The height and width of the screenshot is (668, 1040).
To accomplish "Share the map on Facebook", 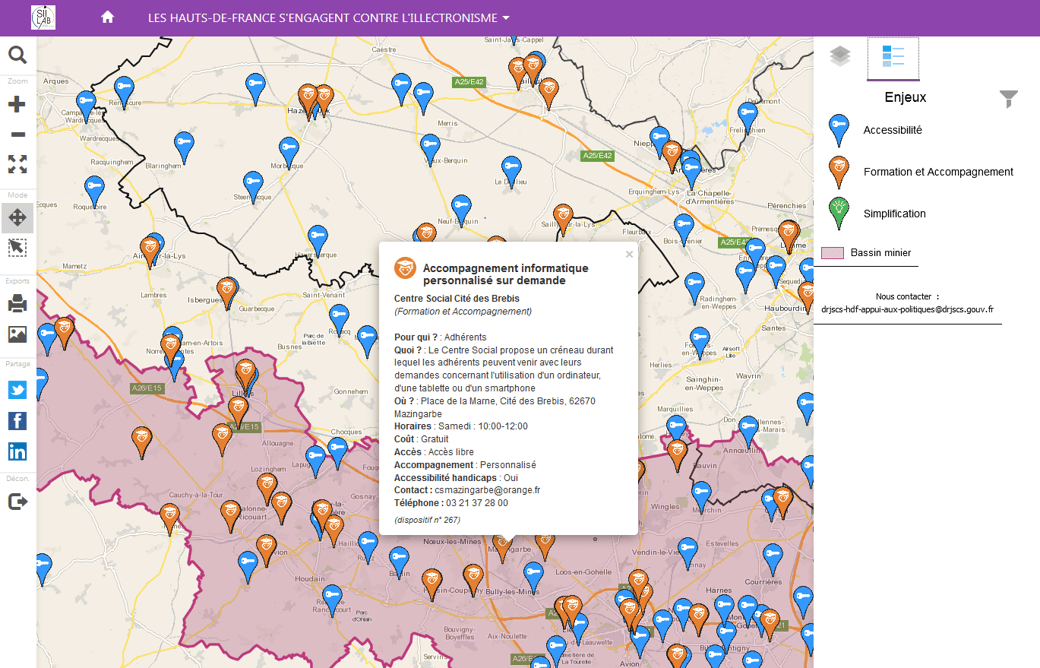I will coord(17,421).
